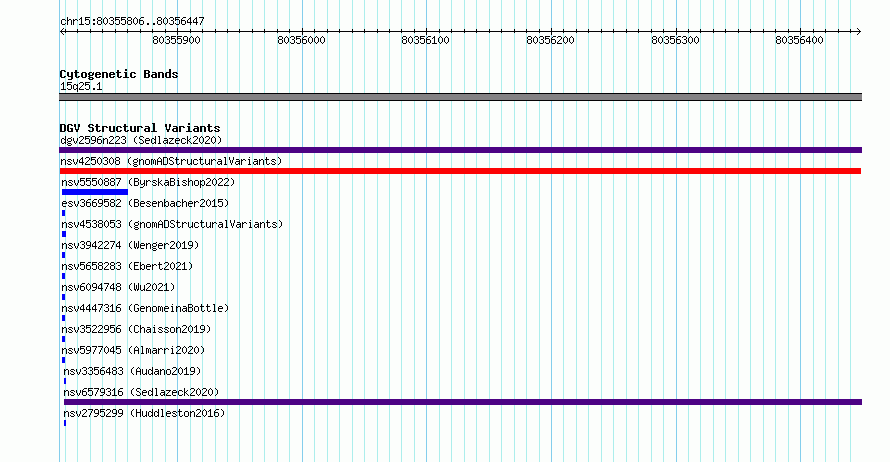Click the 80355900 ruler position
890x462 pixels.
coord(177,40)
